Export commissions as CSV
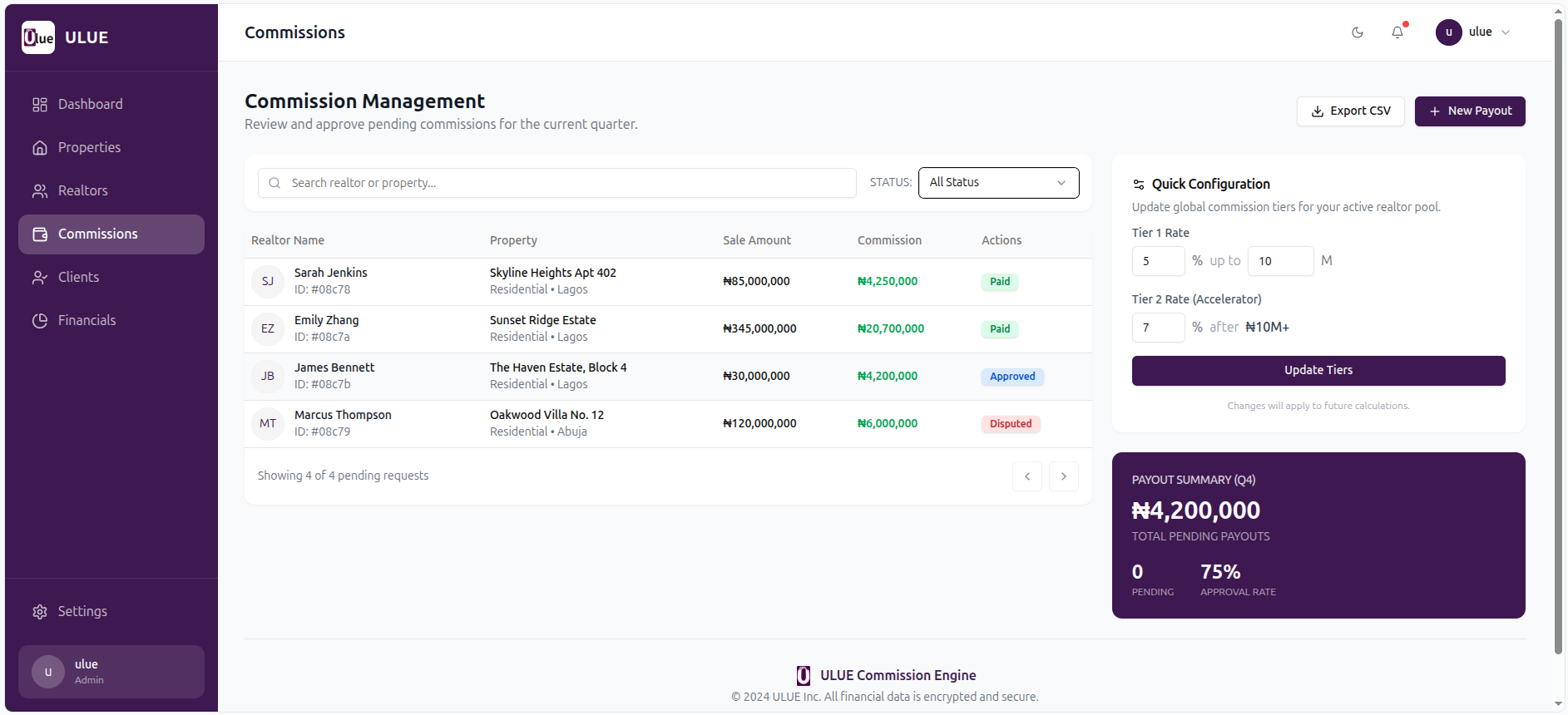The image size is (1568, 715). tap(1350, 111)
